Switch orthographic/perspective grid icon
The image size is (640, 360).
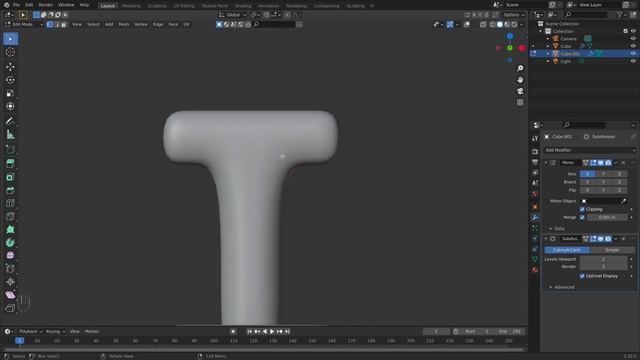[x=520, y=102]
